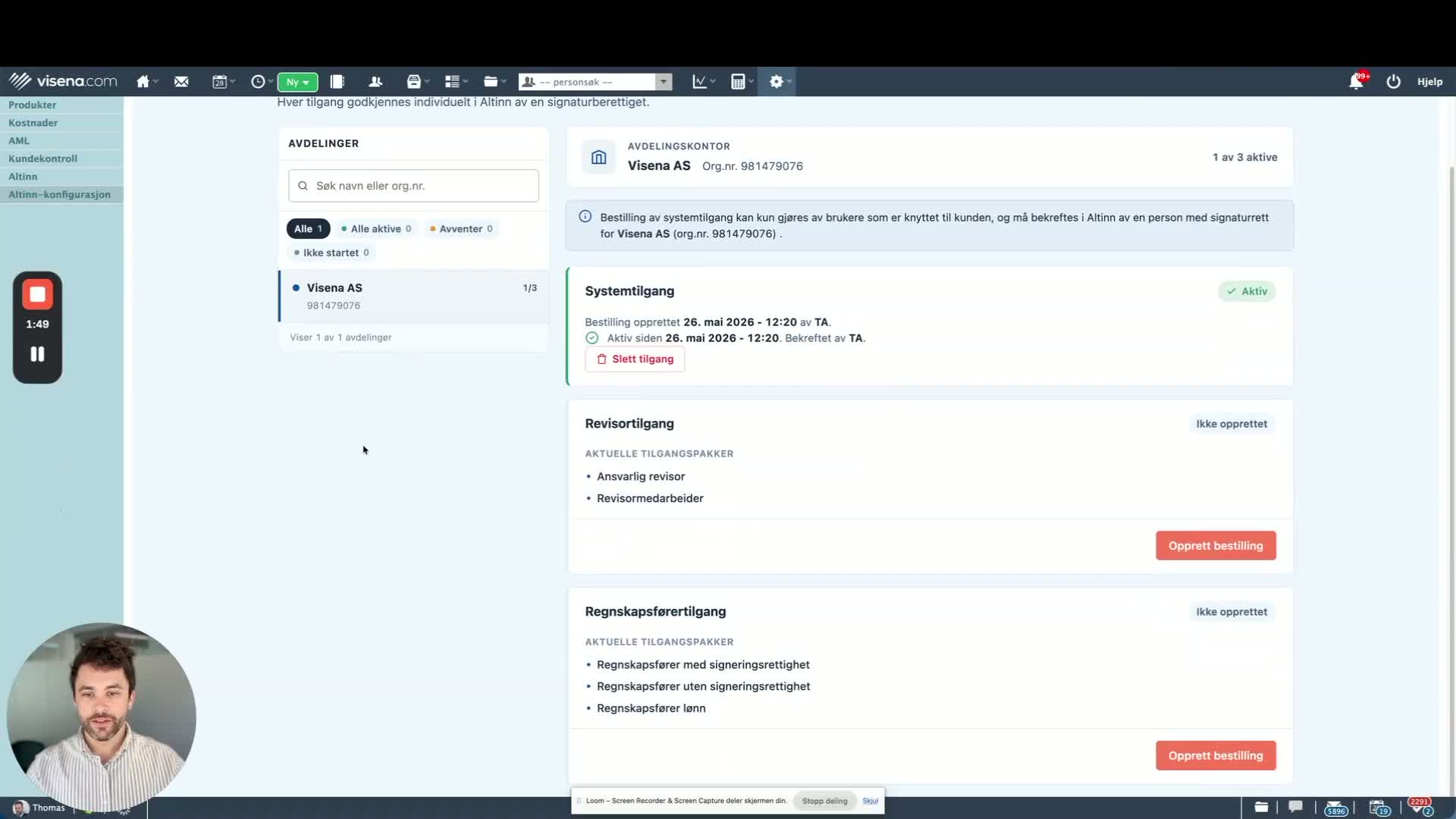This screenshot has width=1456, height=819.
Task: Expand the green Ny dropdown
Action: (297, 82)
